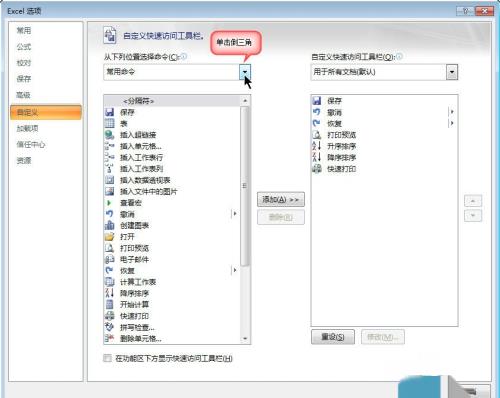Select the 打开 folder icon
Screen dimensions: 500x398
[109, 237]
